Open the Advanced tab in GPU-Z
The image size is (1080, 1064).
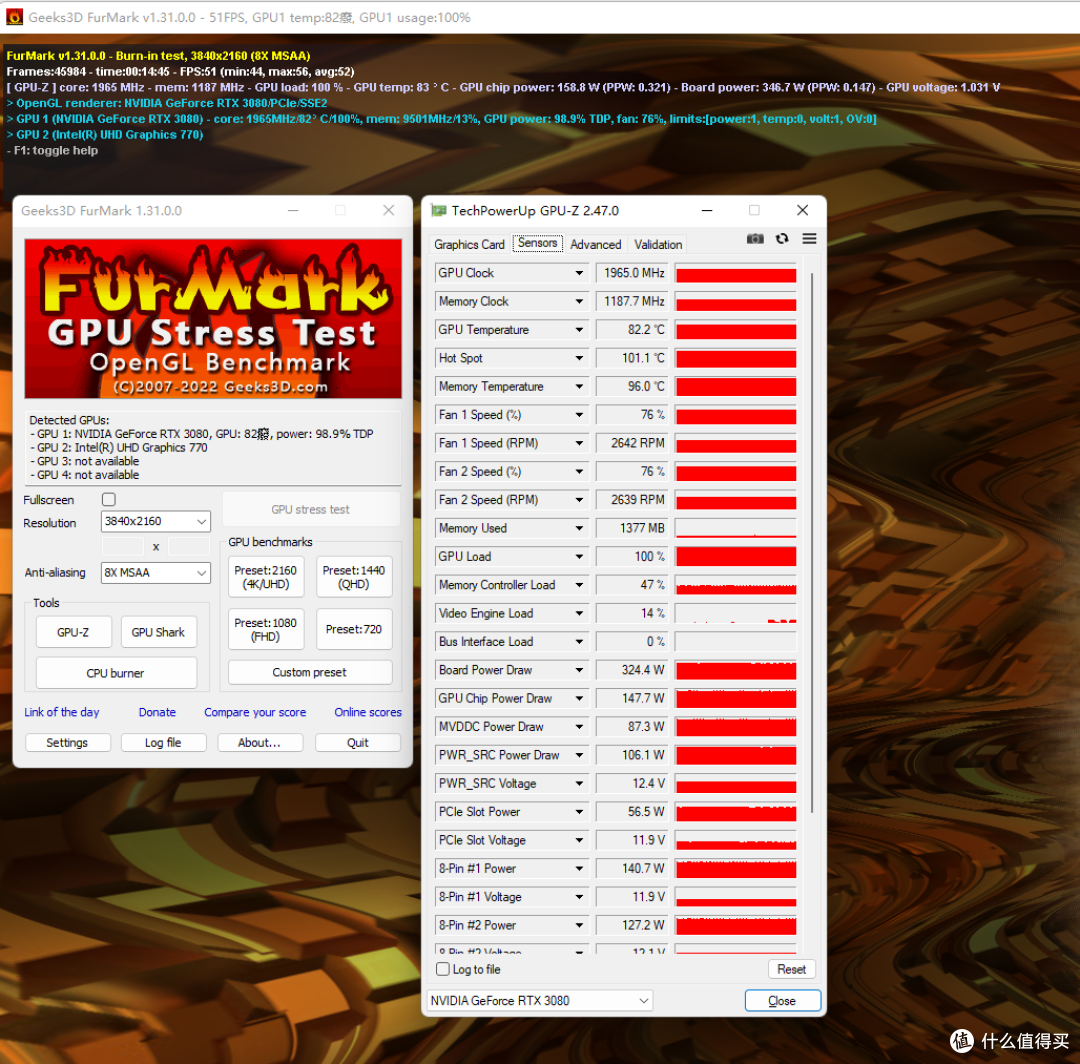click(595, 244)
